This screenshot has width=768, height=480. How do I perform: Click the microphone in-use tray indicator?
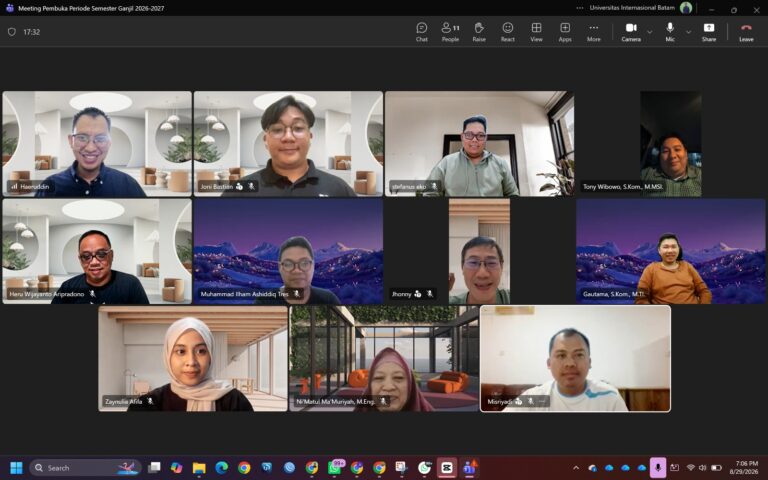[657, 468]
